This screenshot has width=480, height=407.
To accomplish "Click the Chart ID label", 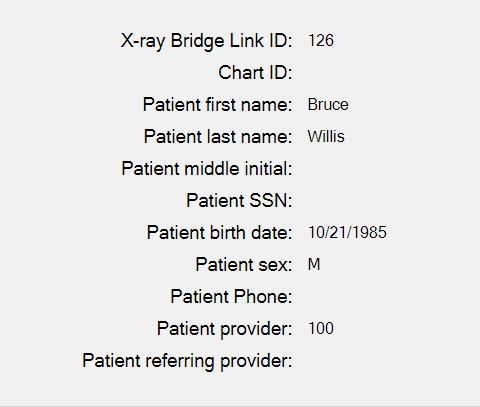I will (255, 72).
